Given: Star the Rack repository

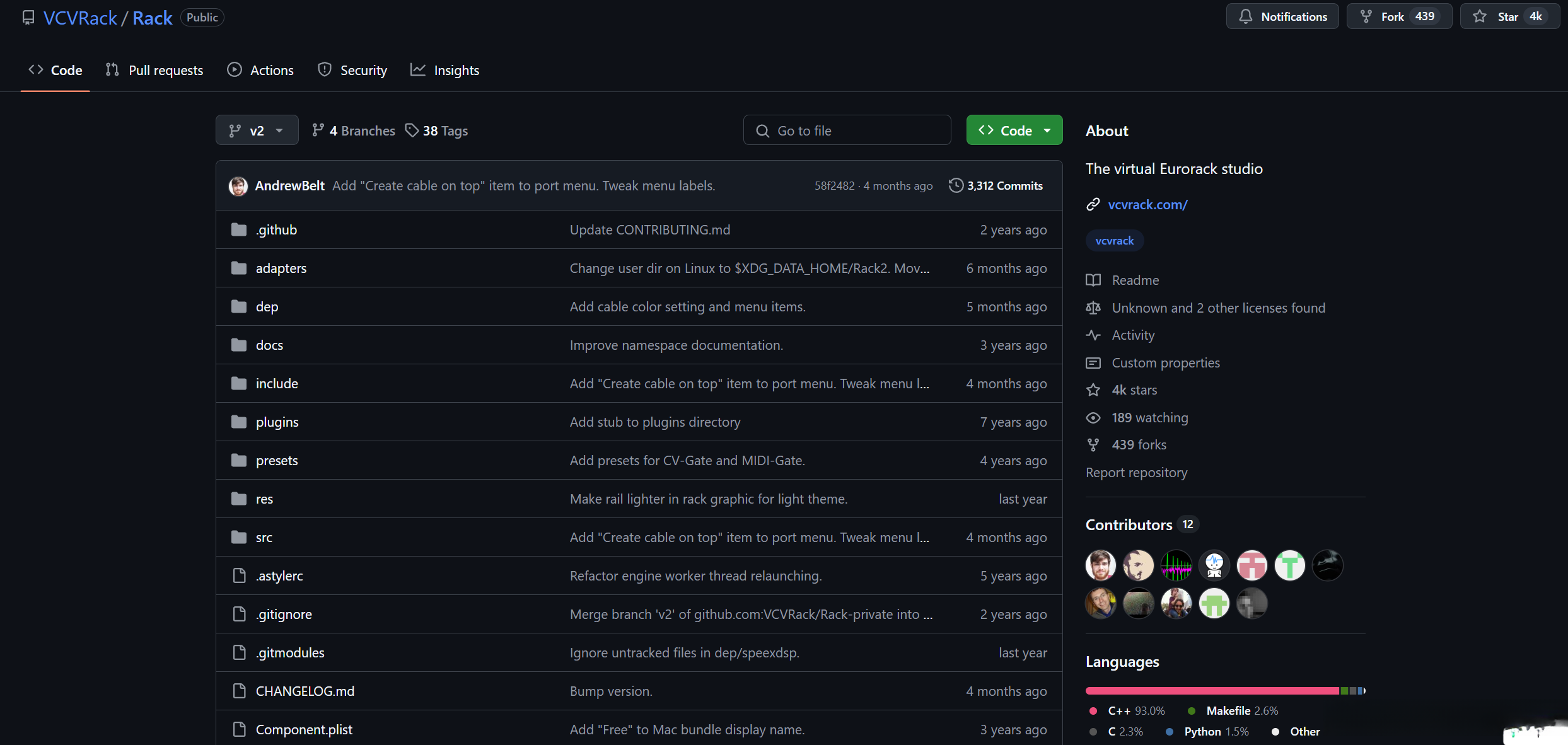Looking at the screenshot, I should coord(1509,16).
